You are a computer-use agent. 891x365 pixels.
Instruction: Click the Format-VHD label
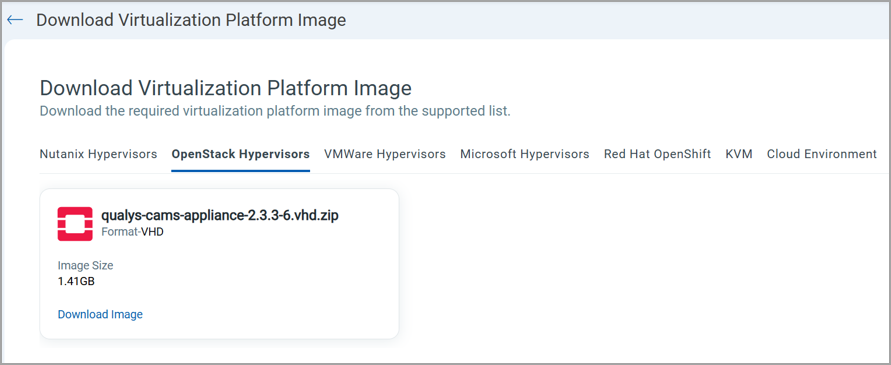(132, 232)
